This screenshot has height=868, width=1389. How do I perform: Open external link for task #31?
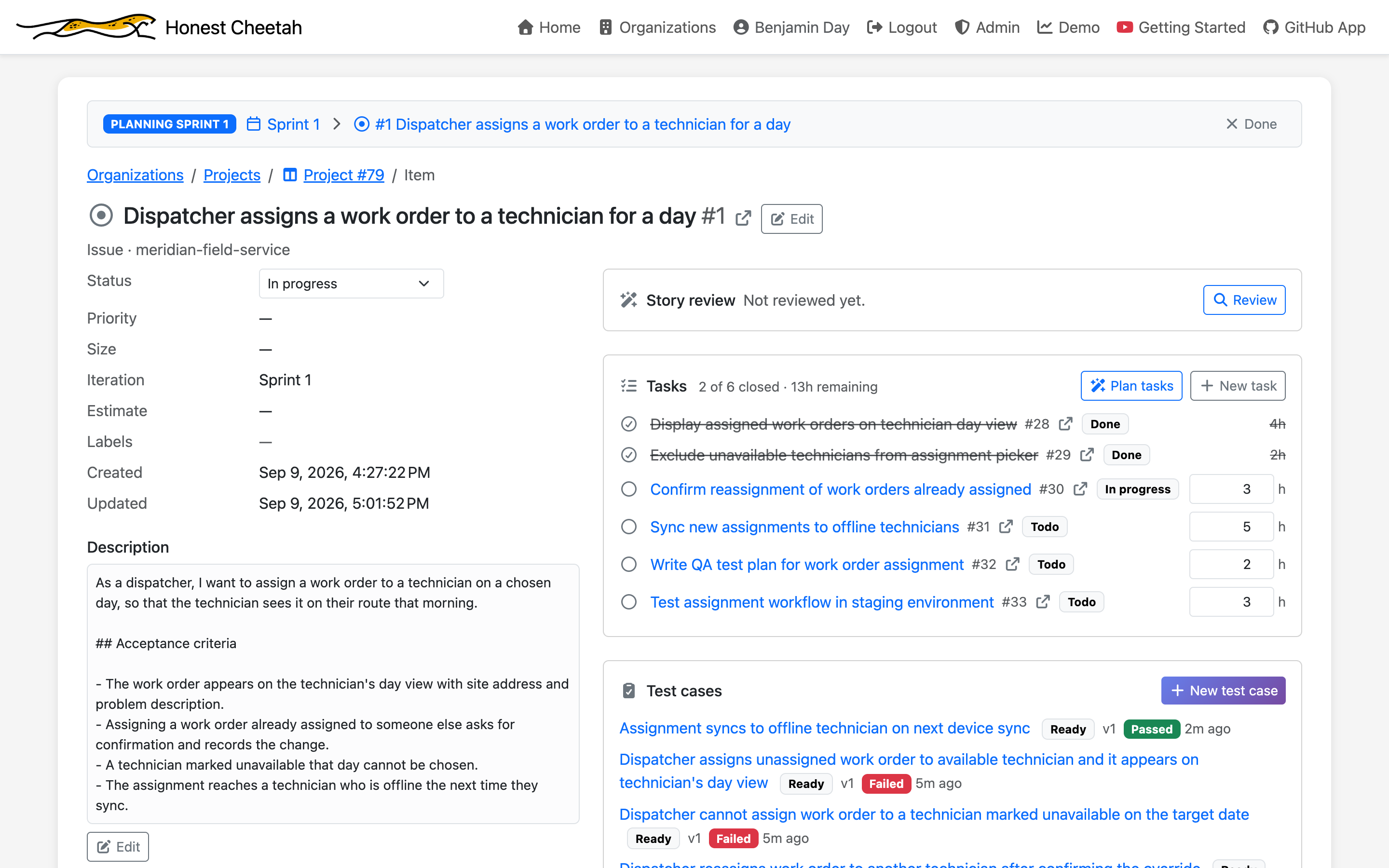pos(1006,527)
